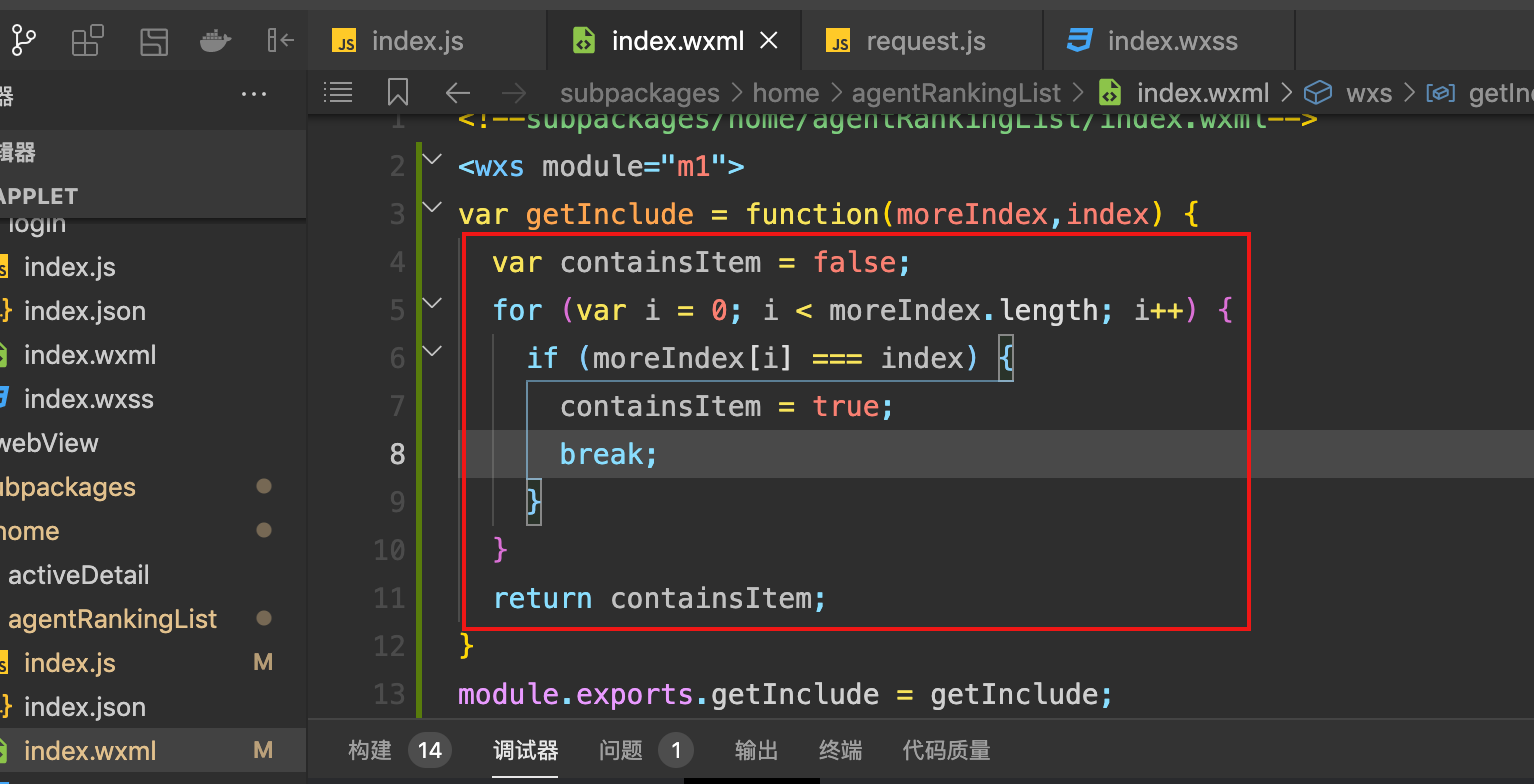
Task: Fold the wxs block at line 2
Action: click(432, 159)
